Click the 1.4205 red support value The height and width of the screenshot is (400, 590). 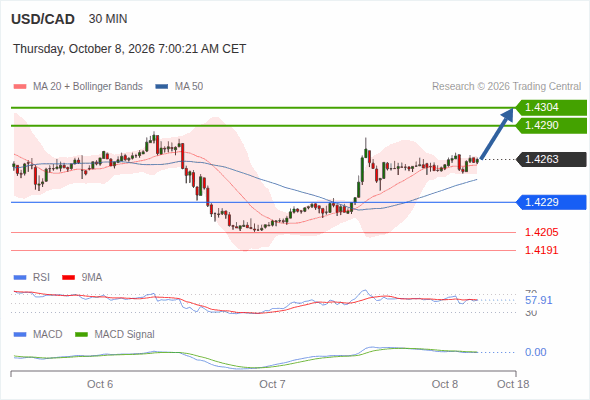click(x=541, y=233)
